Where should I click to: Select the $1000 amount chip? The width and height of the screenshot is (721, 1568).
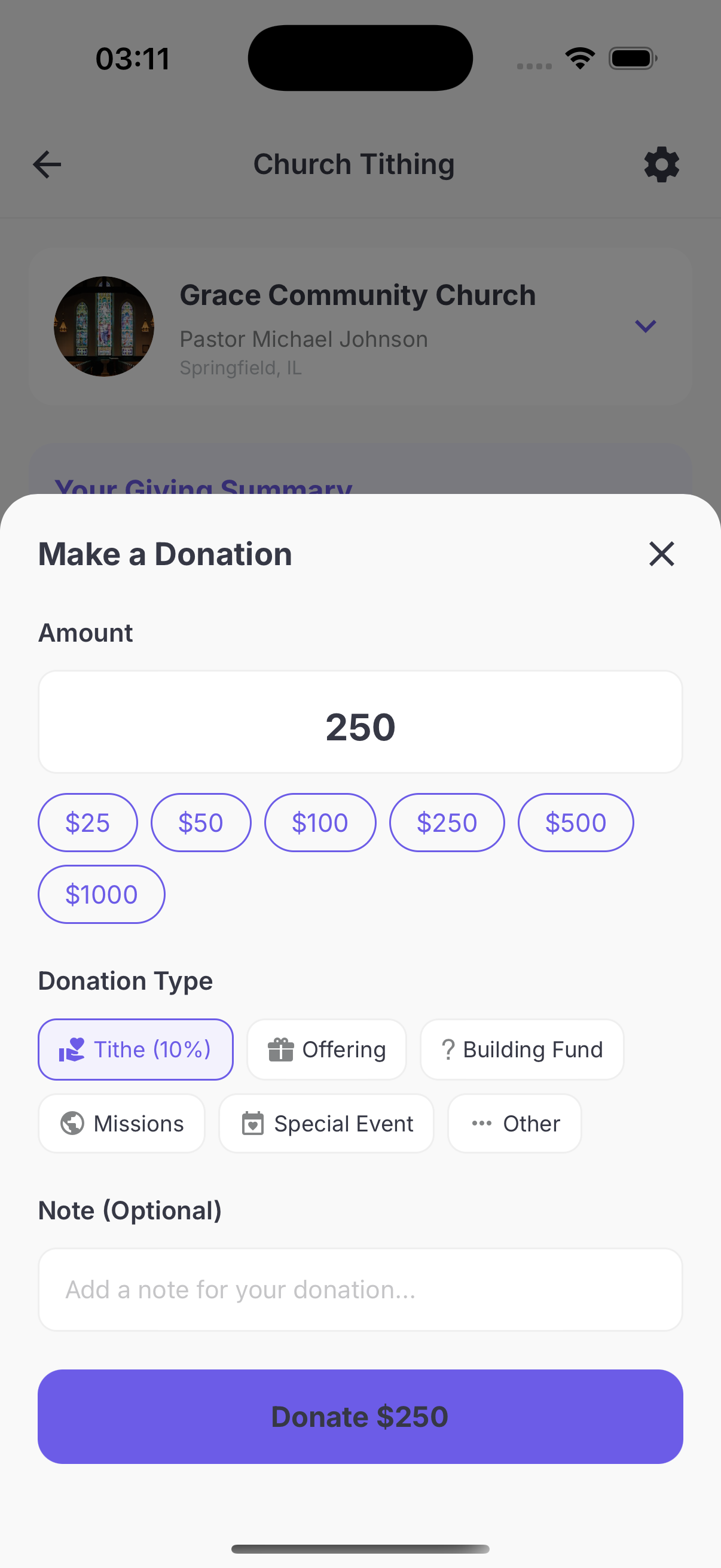[101, 894]
